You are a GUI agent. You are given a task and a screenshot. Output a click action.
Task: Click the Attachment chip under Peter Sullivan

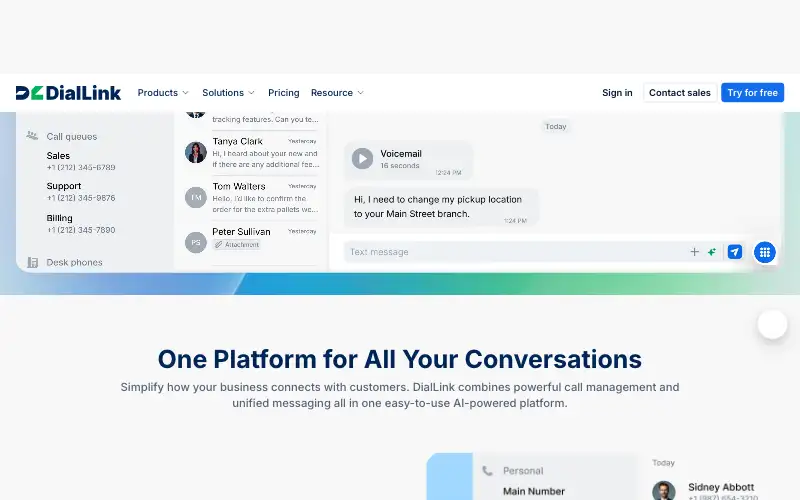[x=237, y=245]
